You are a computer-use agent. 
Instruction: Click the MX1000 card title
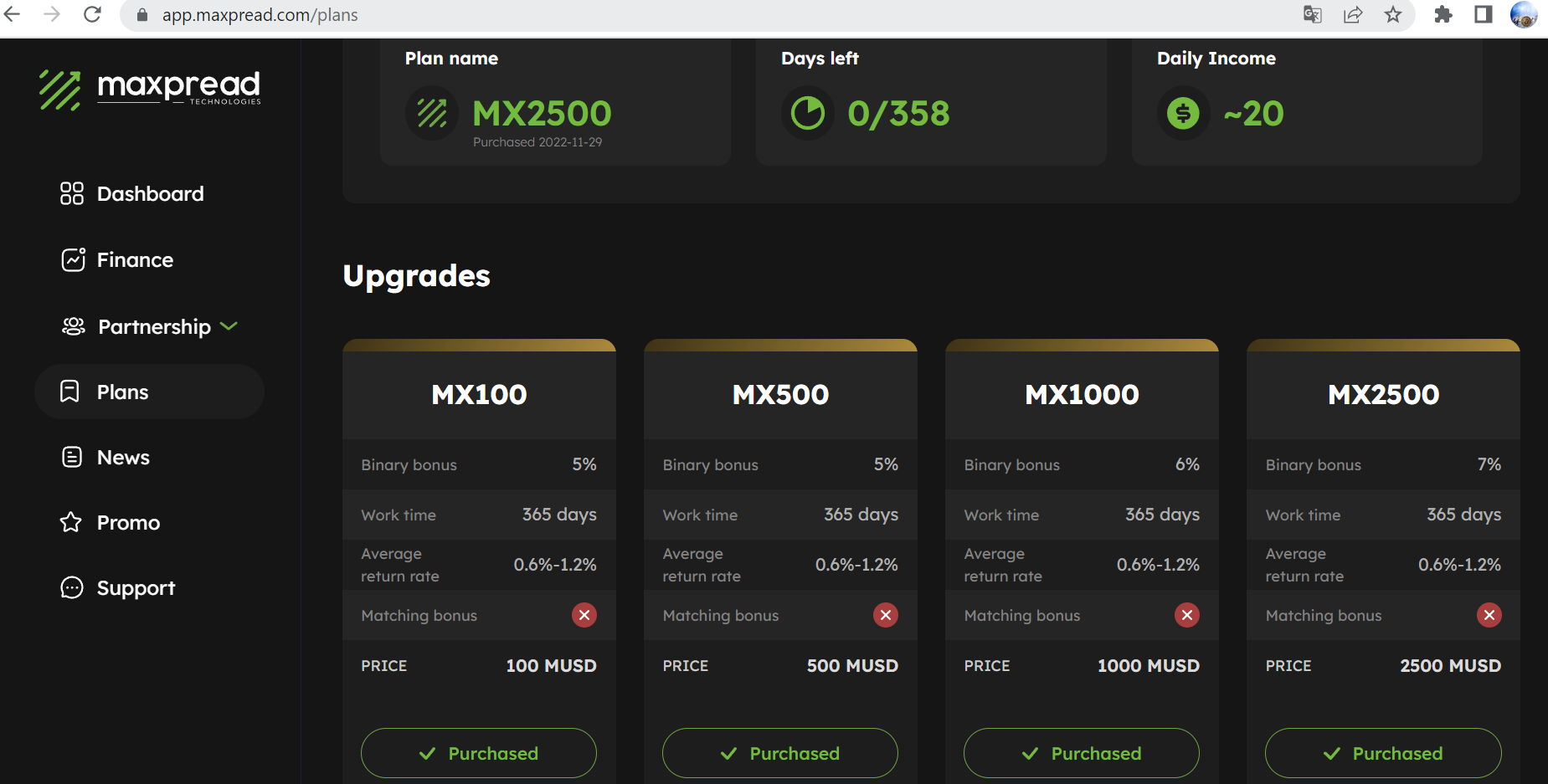pyautogui.click(x=1082, y=394)
